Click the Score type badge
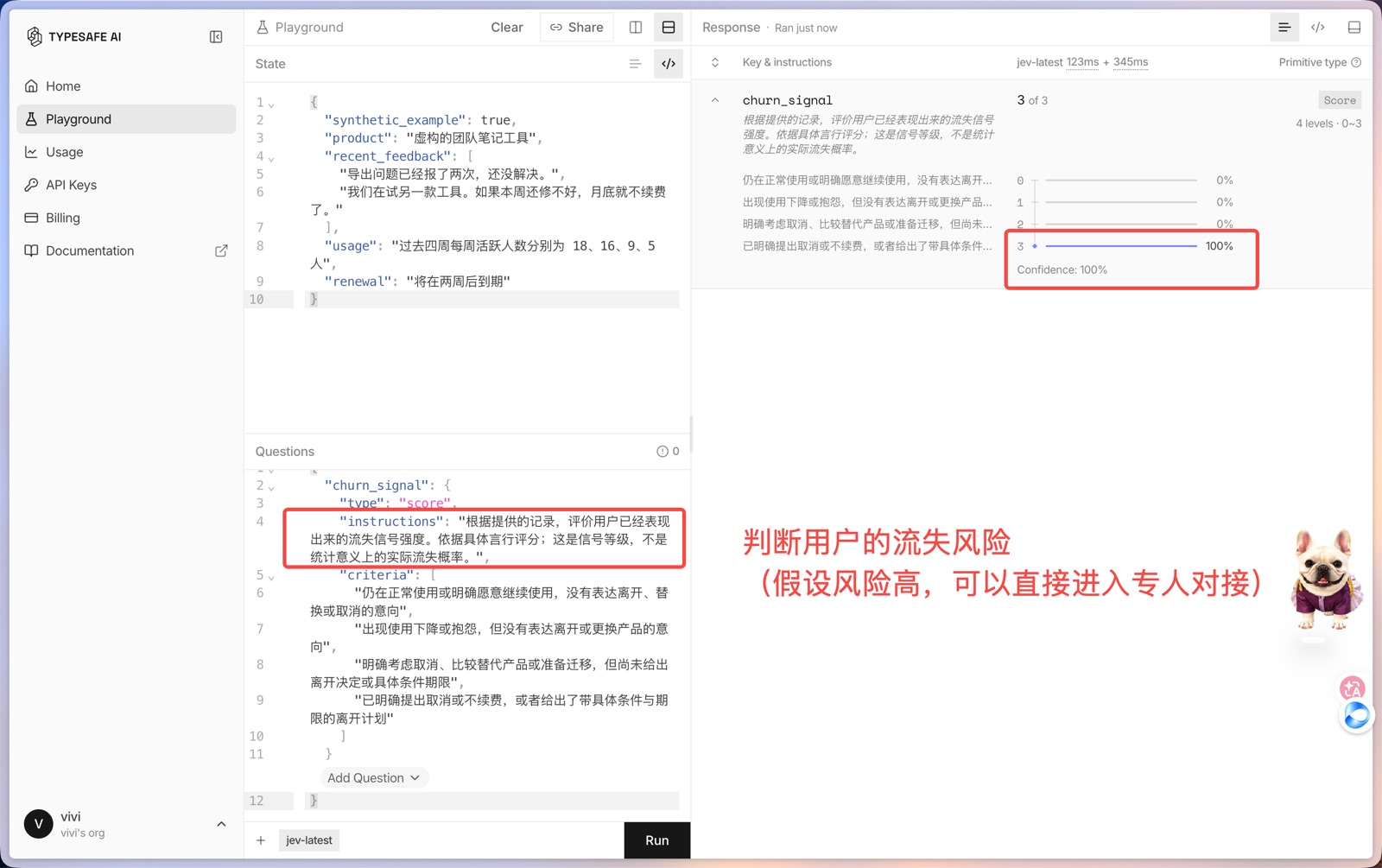 pos(1340,100)
